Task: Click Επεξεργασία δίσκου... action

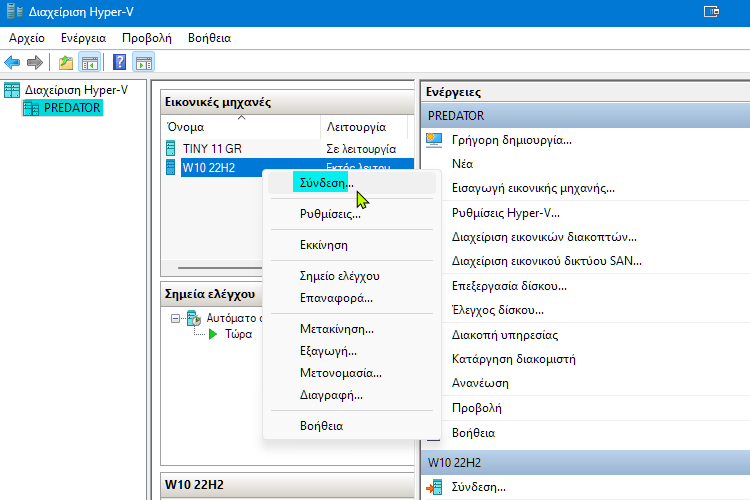Action: click(x=509, y=286)
